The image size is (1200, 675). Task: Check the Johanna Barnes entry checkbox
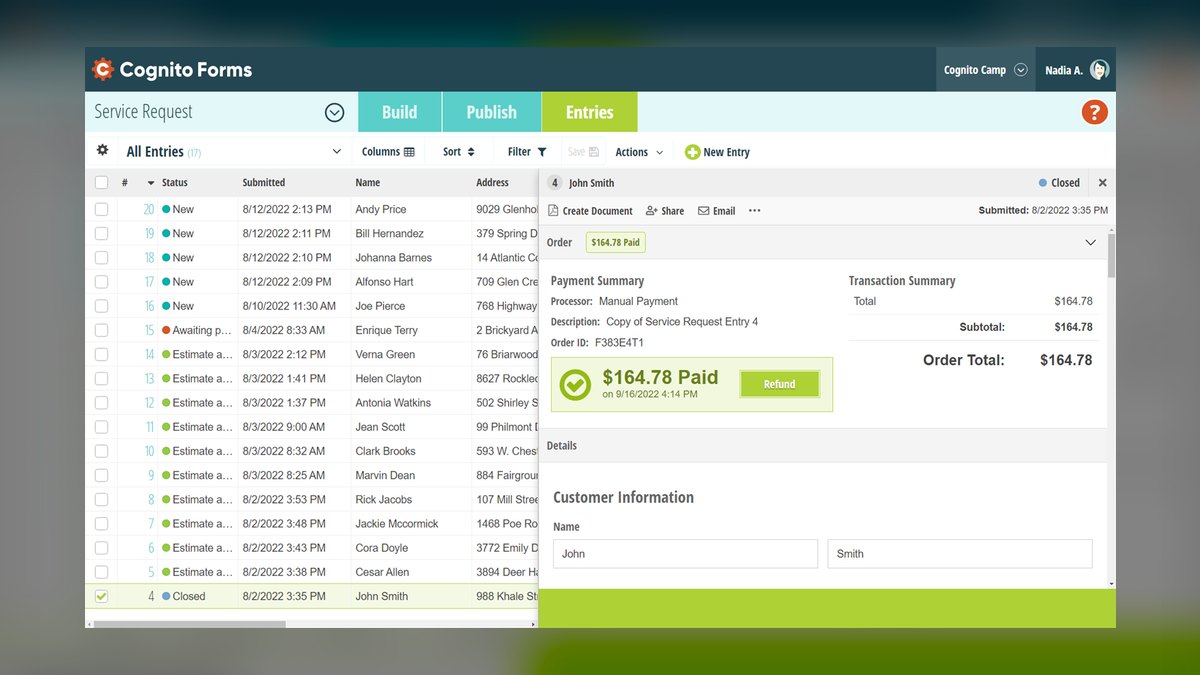click(x=101, y=257)
